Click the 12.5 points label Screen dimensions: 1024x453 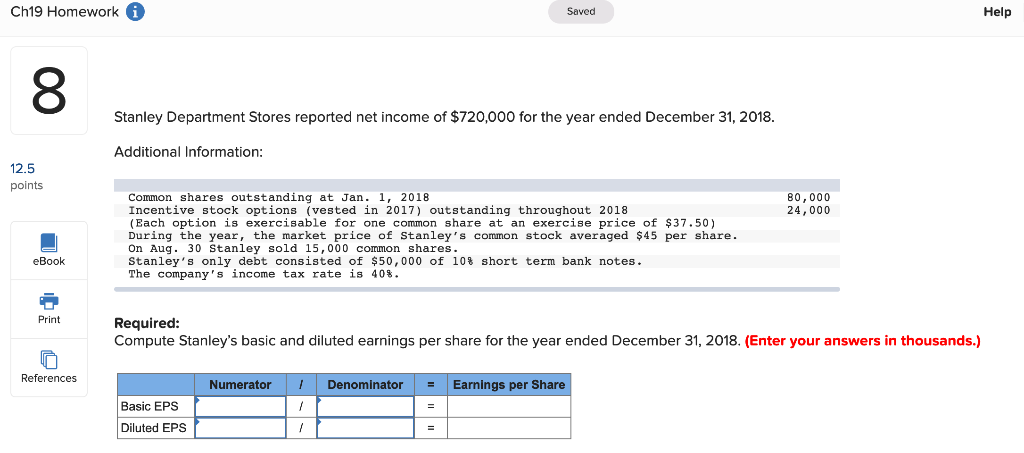click(x=27, y=176)
